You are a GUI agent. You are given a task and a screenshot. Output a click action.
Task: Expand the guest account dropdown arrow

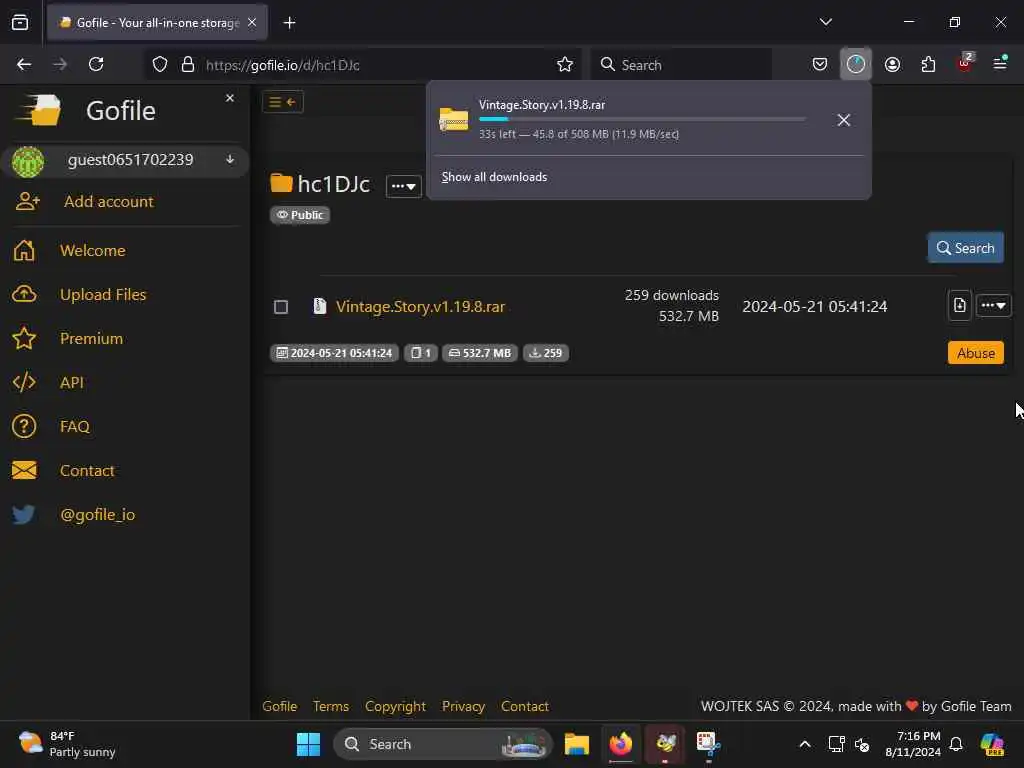(x=230, y=159)
